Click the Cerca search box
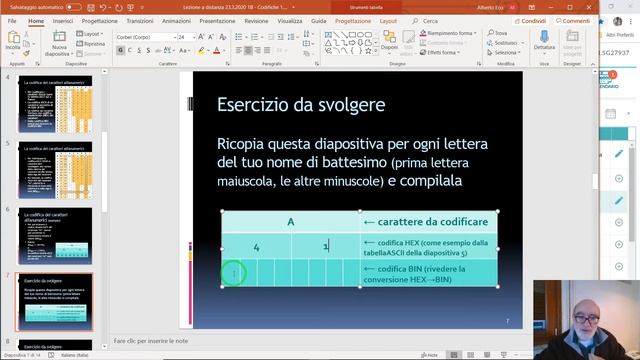The image size is (640, 360). (425, 21)
